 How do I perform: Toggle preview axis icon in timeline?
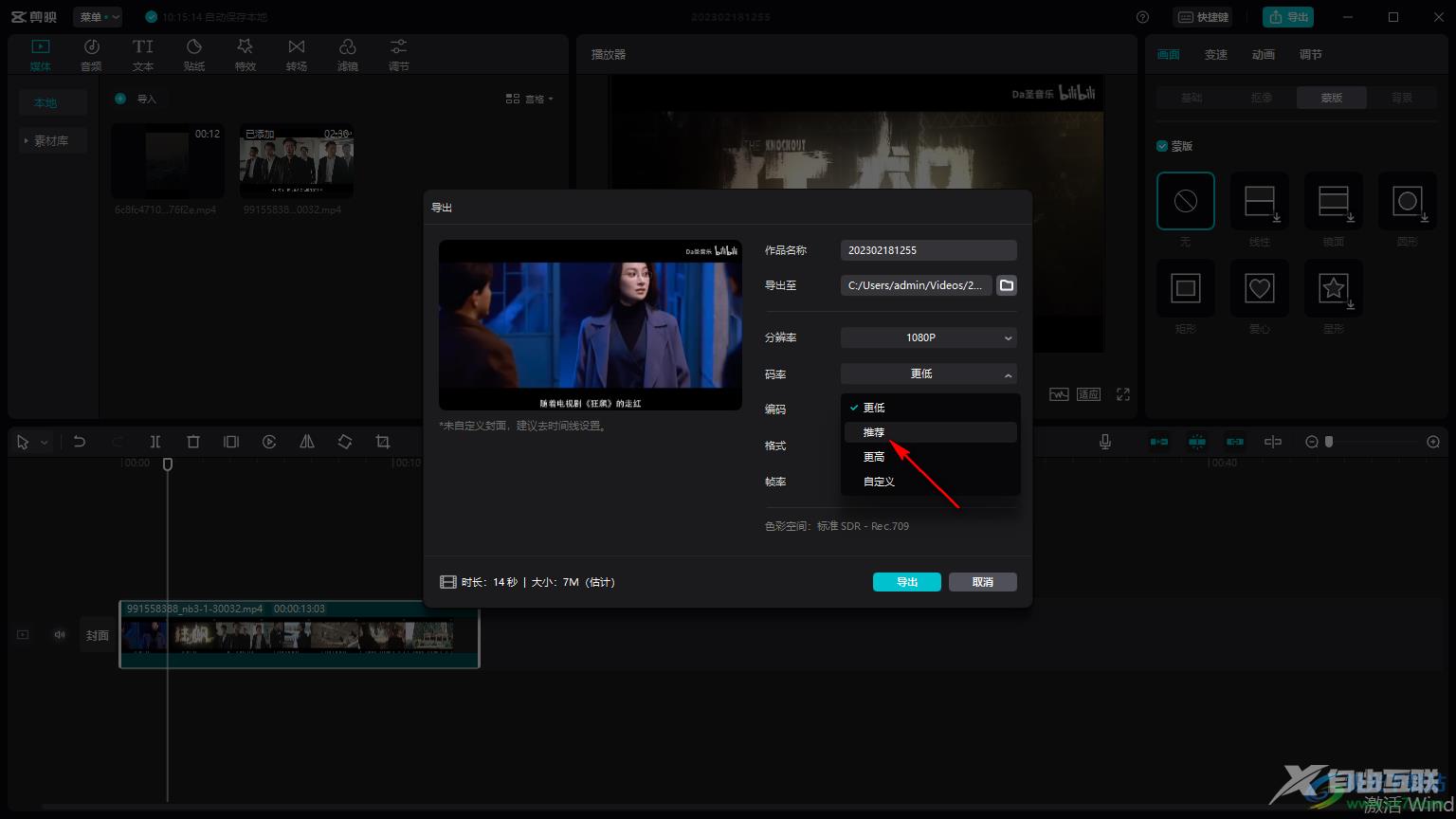tap(1273, 442)
